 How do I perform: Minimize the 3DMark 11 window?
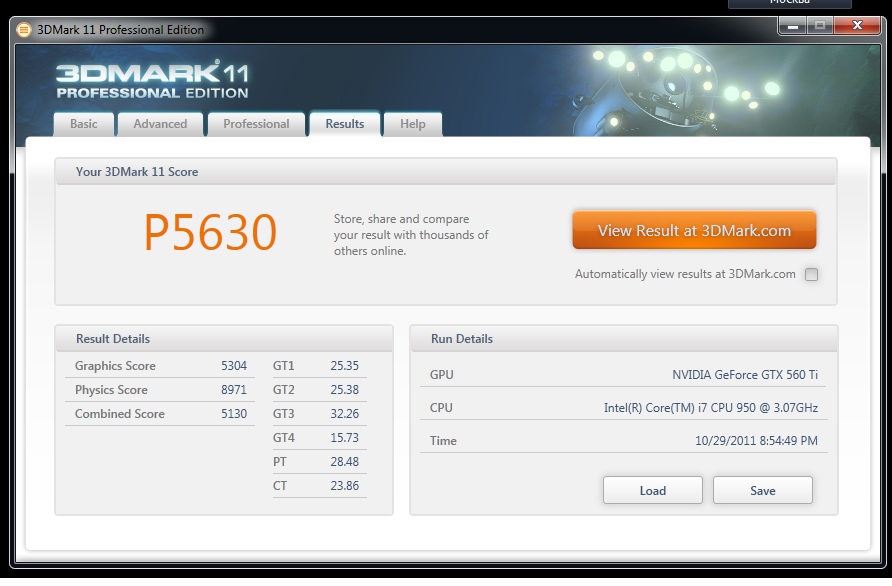pos(792,26)
